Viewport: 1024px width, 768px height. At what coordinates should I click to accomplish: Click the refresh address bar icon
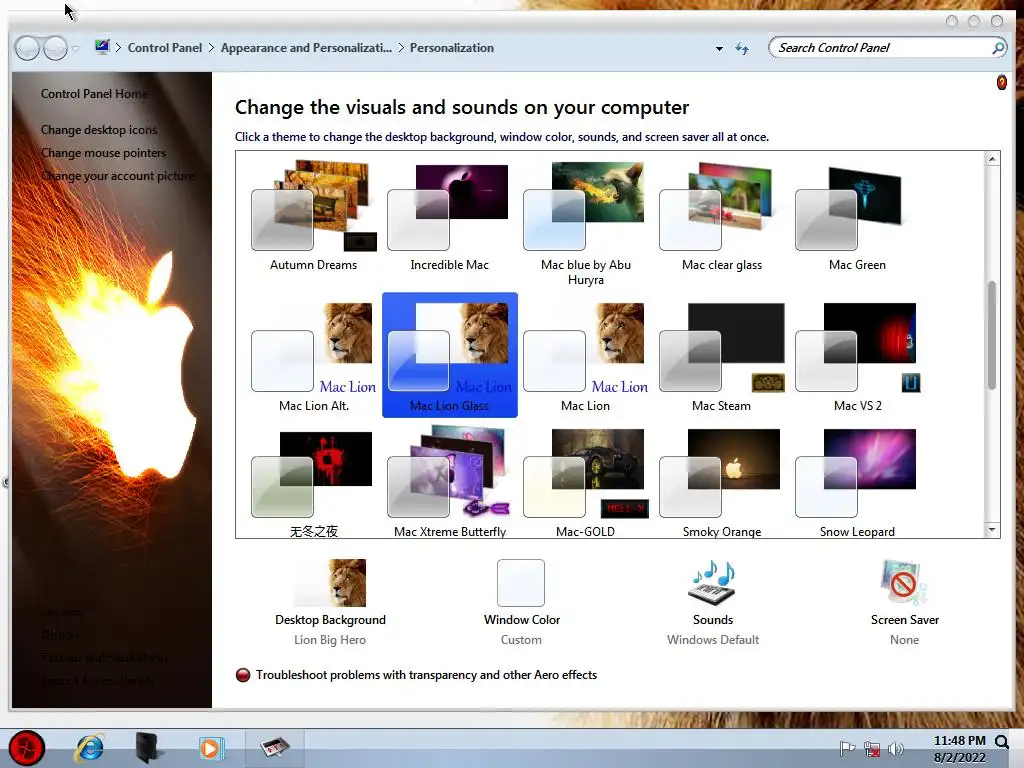tap(742, 48)
